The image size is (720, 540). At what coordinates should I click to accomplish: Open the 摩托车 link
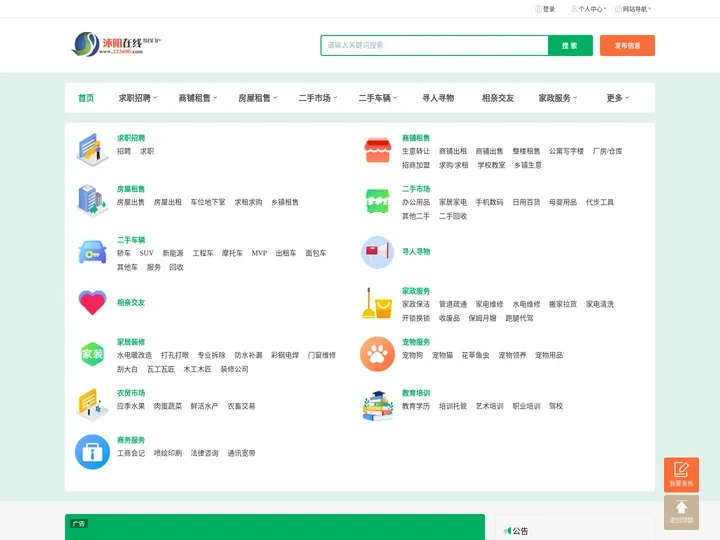[x=232, y=253]
